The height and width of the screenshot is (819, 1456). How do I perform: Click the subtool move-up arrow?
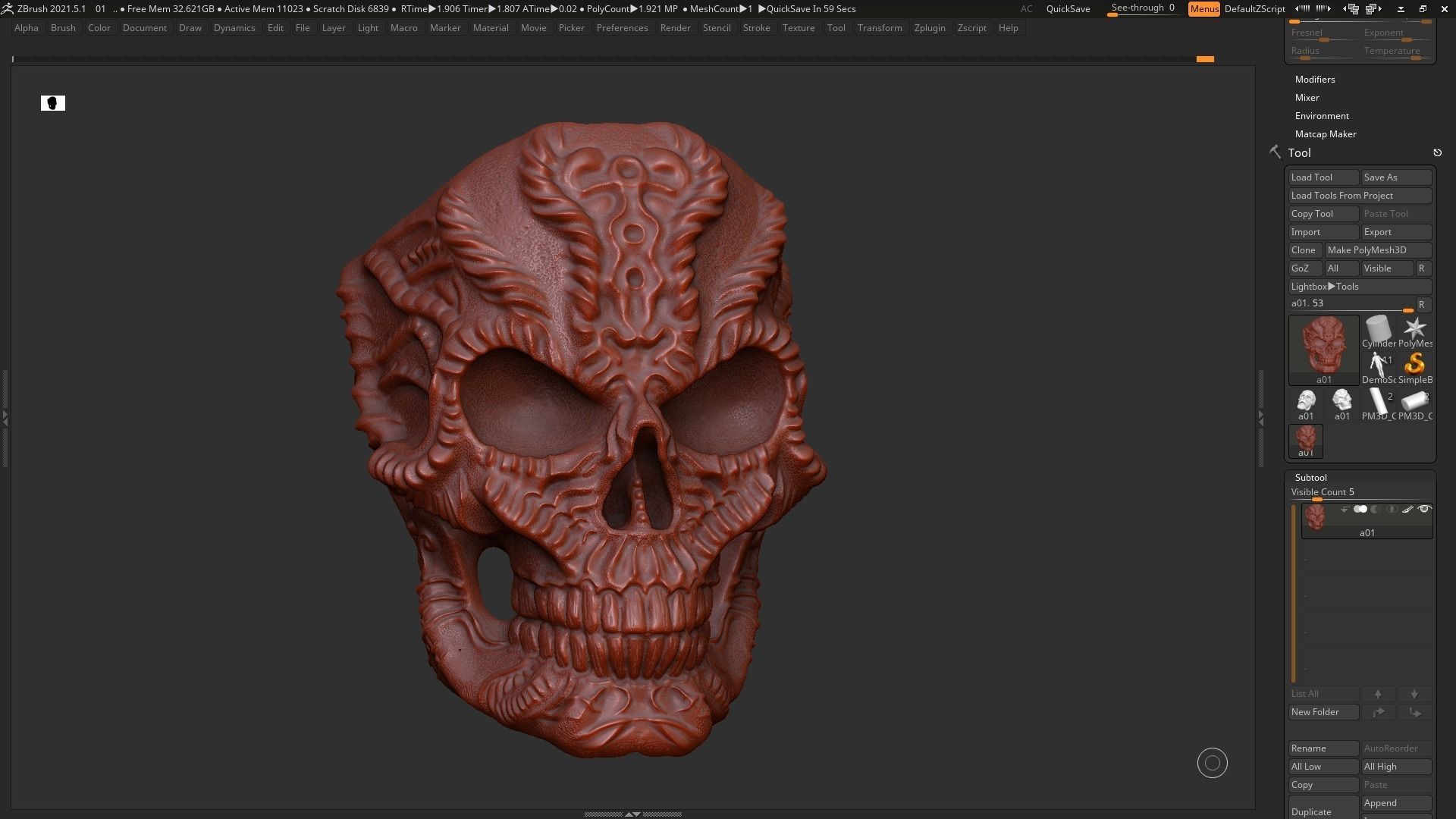coord(1378,694)
